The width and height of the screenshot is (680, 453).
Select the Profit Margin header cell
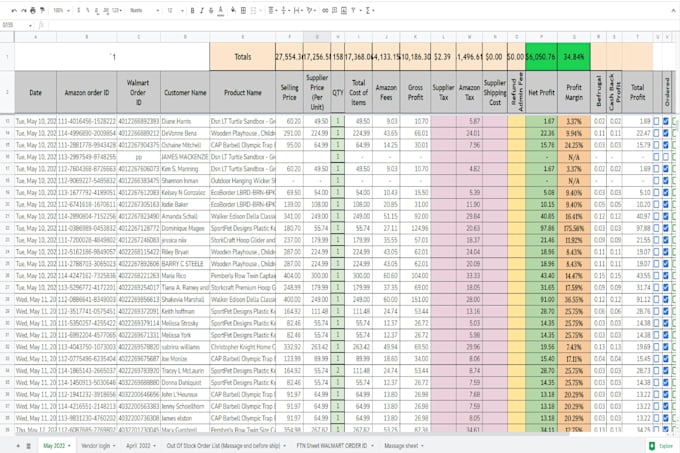574,92
